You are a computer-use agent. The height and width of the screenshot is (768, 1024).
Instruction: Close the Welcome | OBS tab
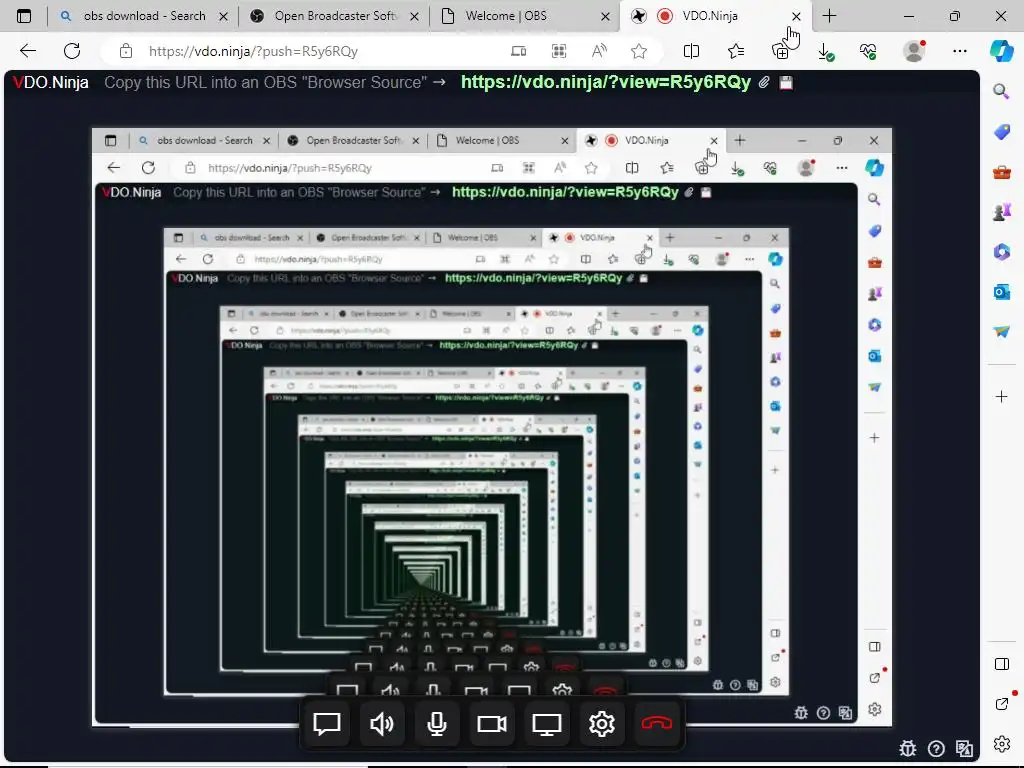(x=605, y=16)
